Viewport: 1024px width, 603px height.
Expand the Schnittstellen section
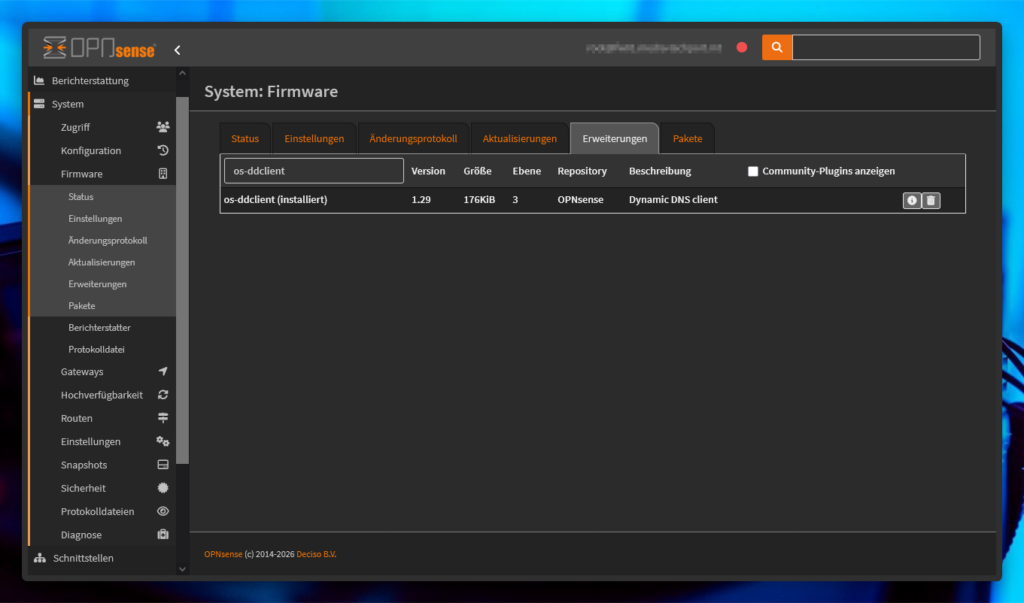coord(83,558)
